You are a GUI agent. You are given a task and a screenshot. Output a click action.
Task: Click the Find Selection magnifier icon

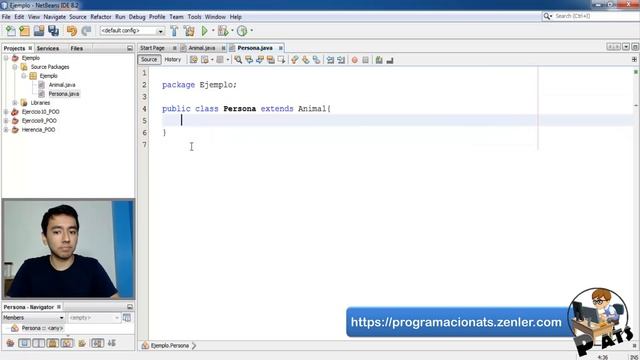pos(238,60)
